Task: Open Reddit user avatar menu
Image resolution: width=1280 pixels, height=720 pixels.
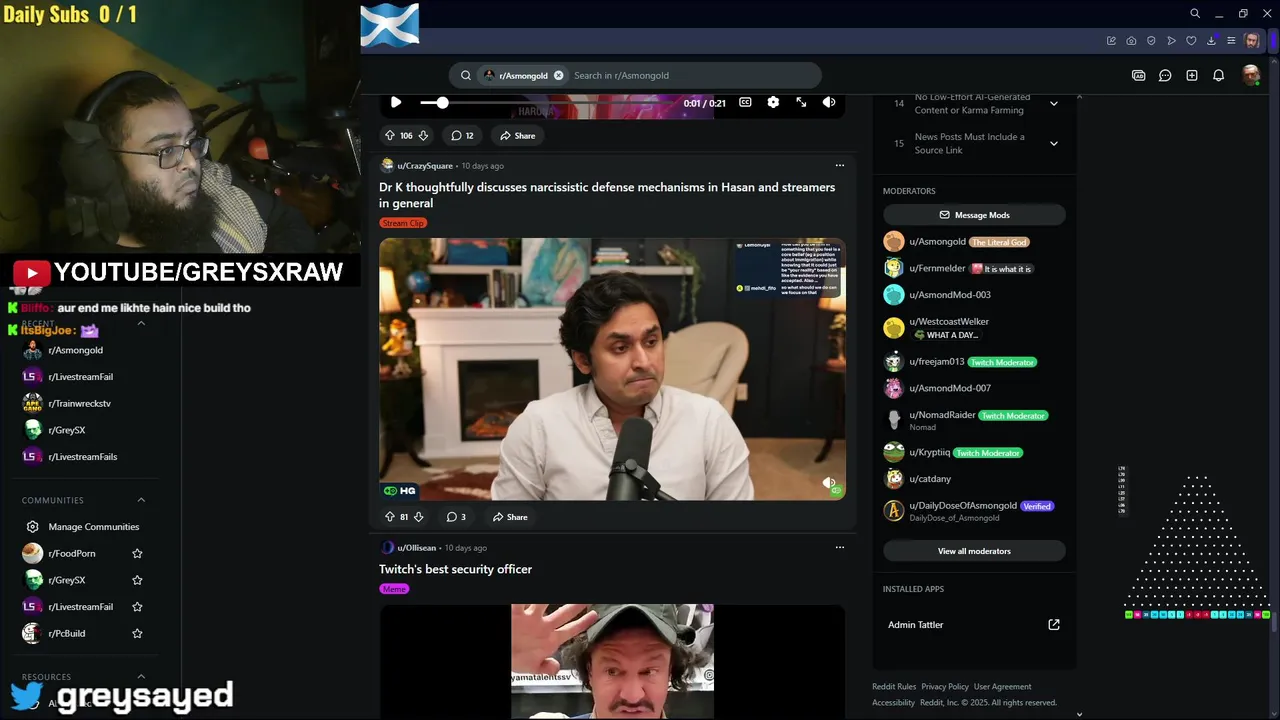Action: (x=1250, y=75)
